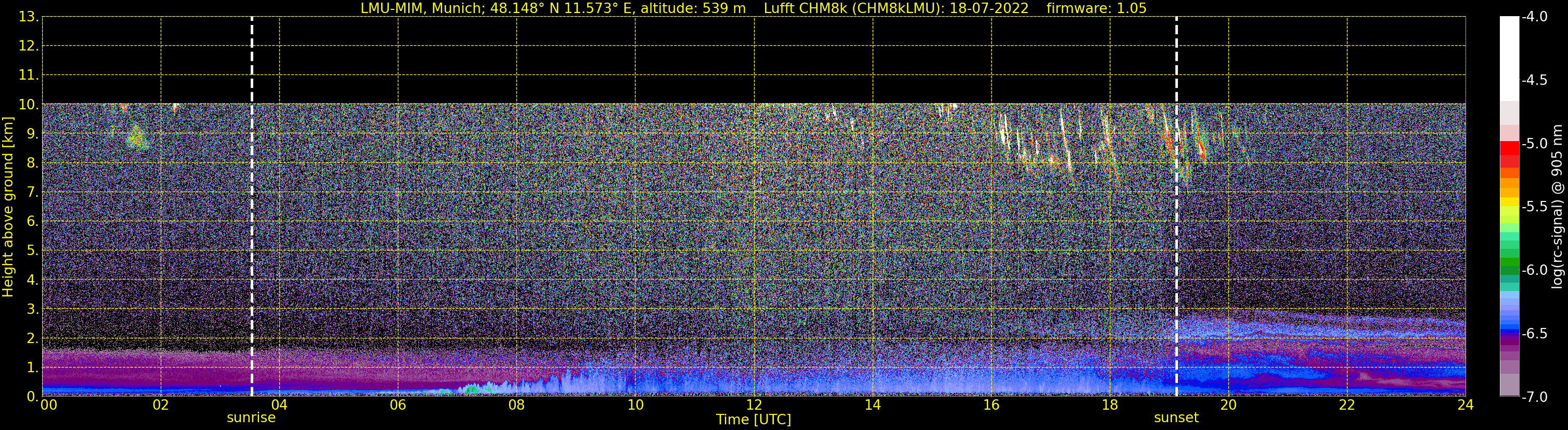
Task: Click the '7.' height axis tick label
Action: pos(32,193)
